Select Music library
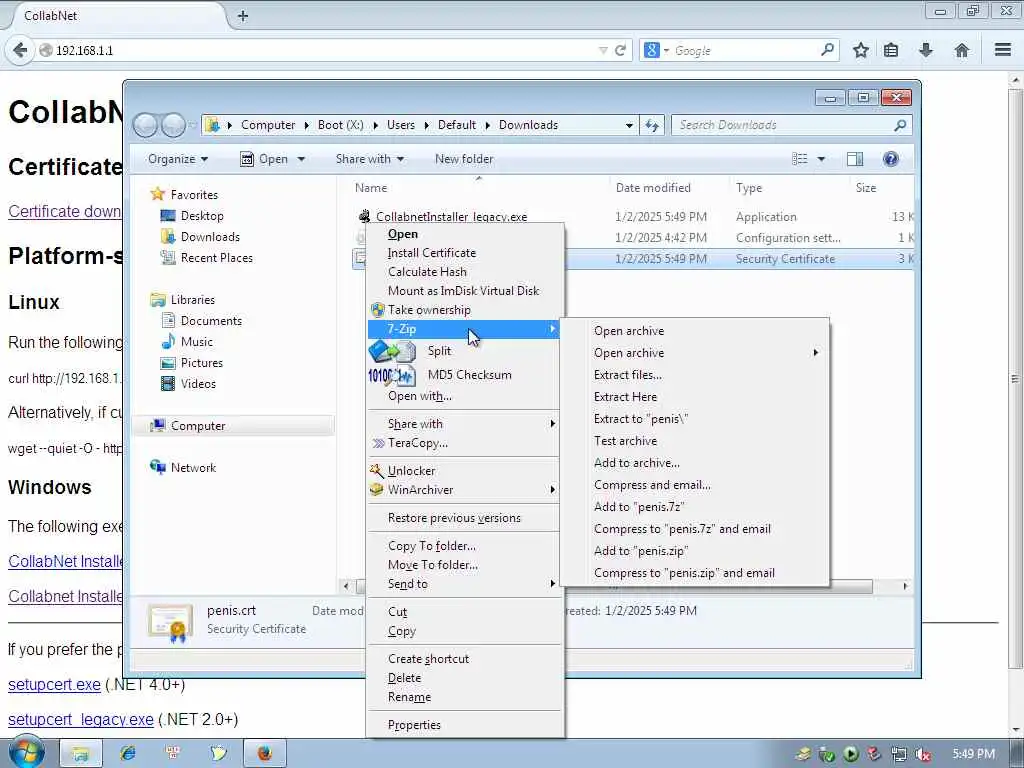 (x=197, y=341)
